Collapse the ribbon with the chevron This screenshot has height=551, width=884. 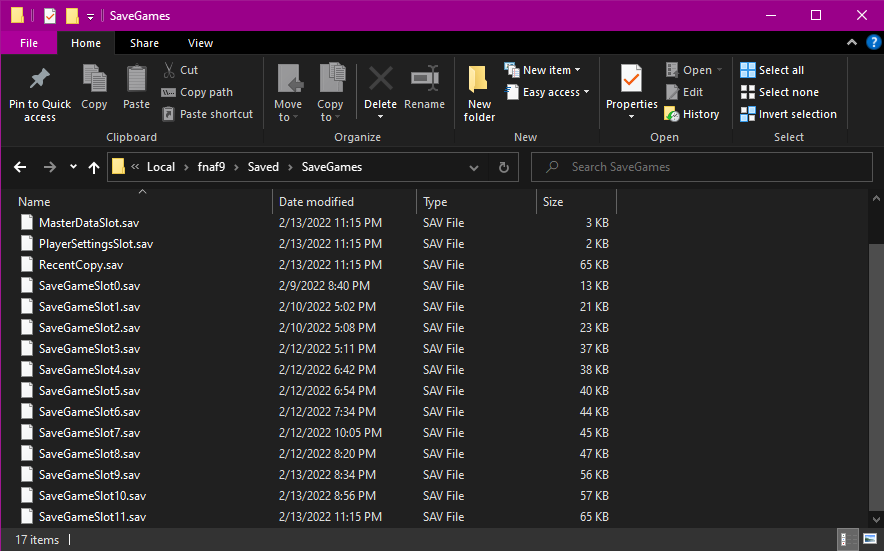click(851, 43)
